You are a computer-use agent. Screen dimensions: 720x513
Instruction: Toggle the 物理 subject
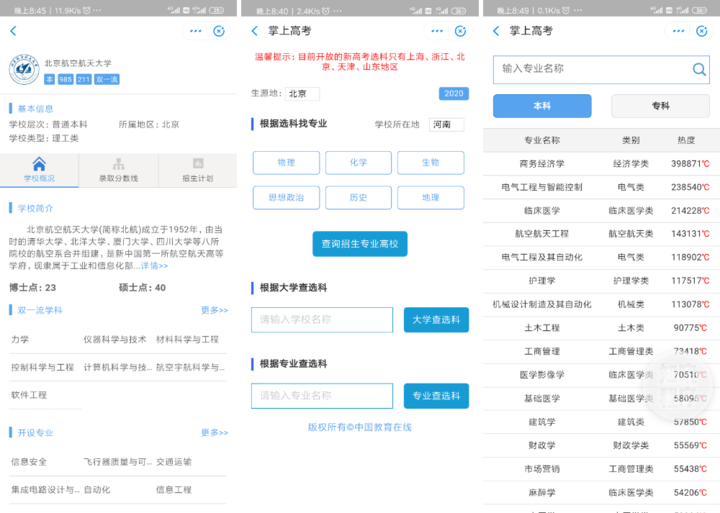tap(286, 163)
